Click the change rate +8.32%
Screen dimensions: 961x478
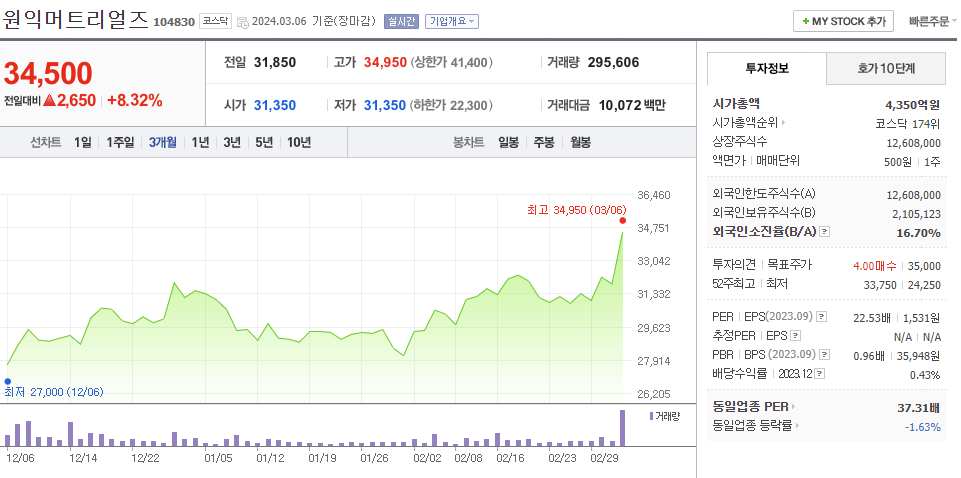(x=135, y=101)
